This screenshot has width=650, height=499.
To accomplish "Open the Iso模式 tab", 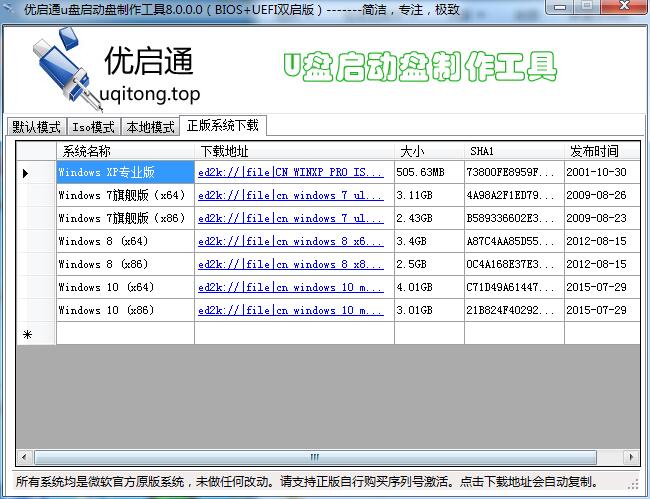I will [93, 127].
